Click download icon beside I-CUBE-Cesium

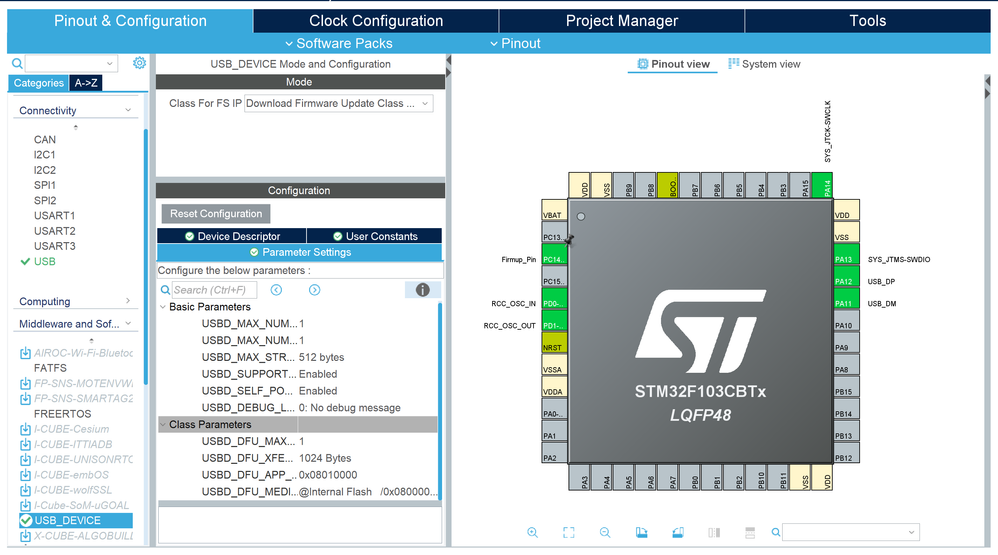coord(25,429)
